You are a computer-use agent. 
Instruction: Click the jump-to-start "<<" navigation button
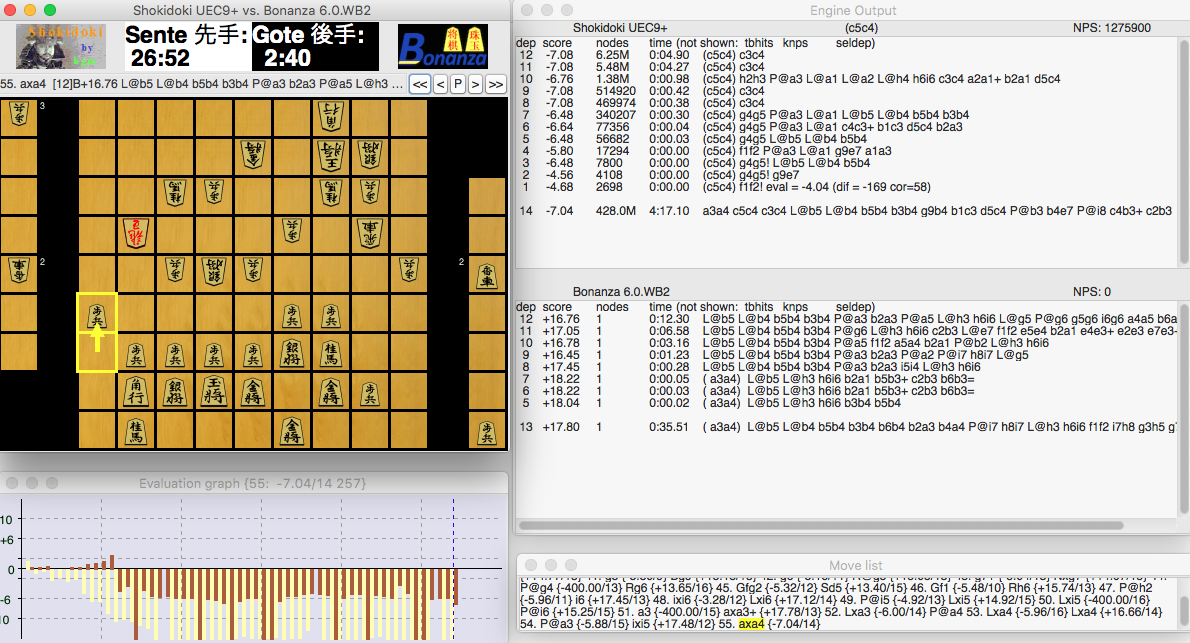point(420,84)
